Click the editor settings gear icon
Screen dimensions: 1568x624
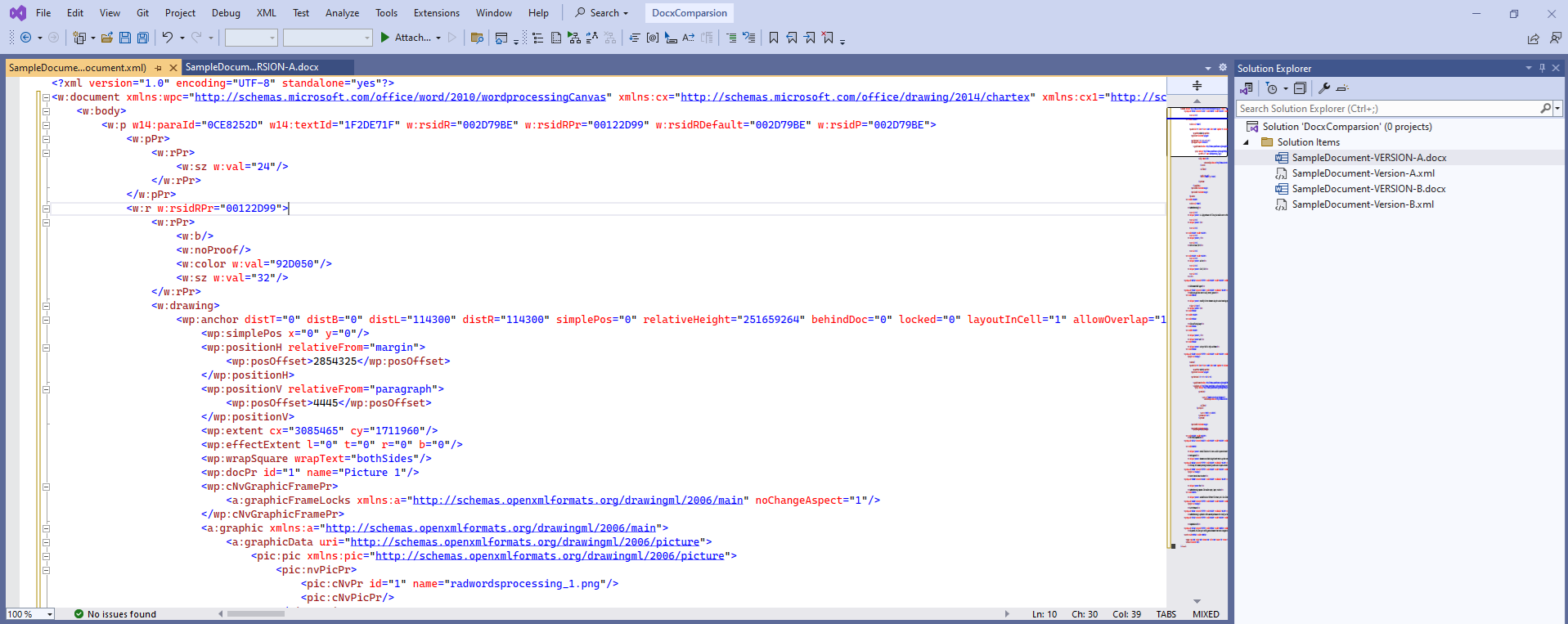pos(1223,68)
